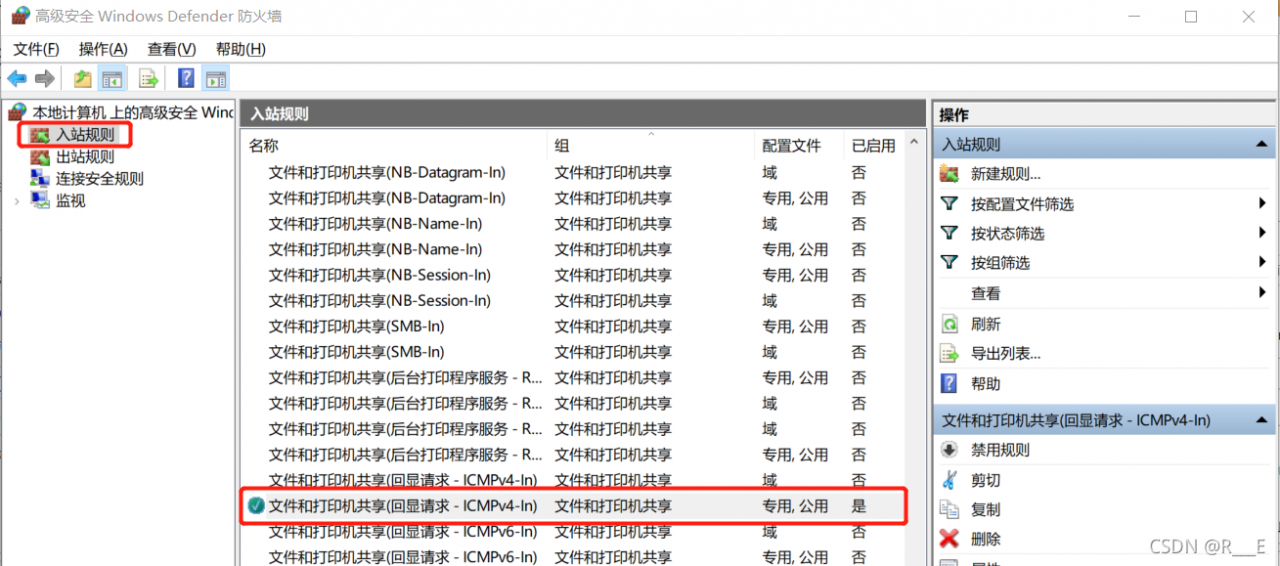
Task: Sort by the 组 column header
Action: [x=651, y=145]
